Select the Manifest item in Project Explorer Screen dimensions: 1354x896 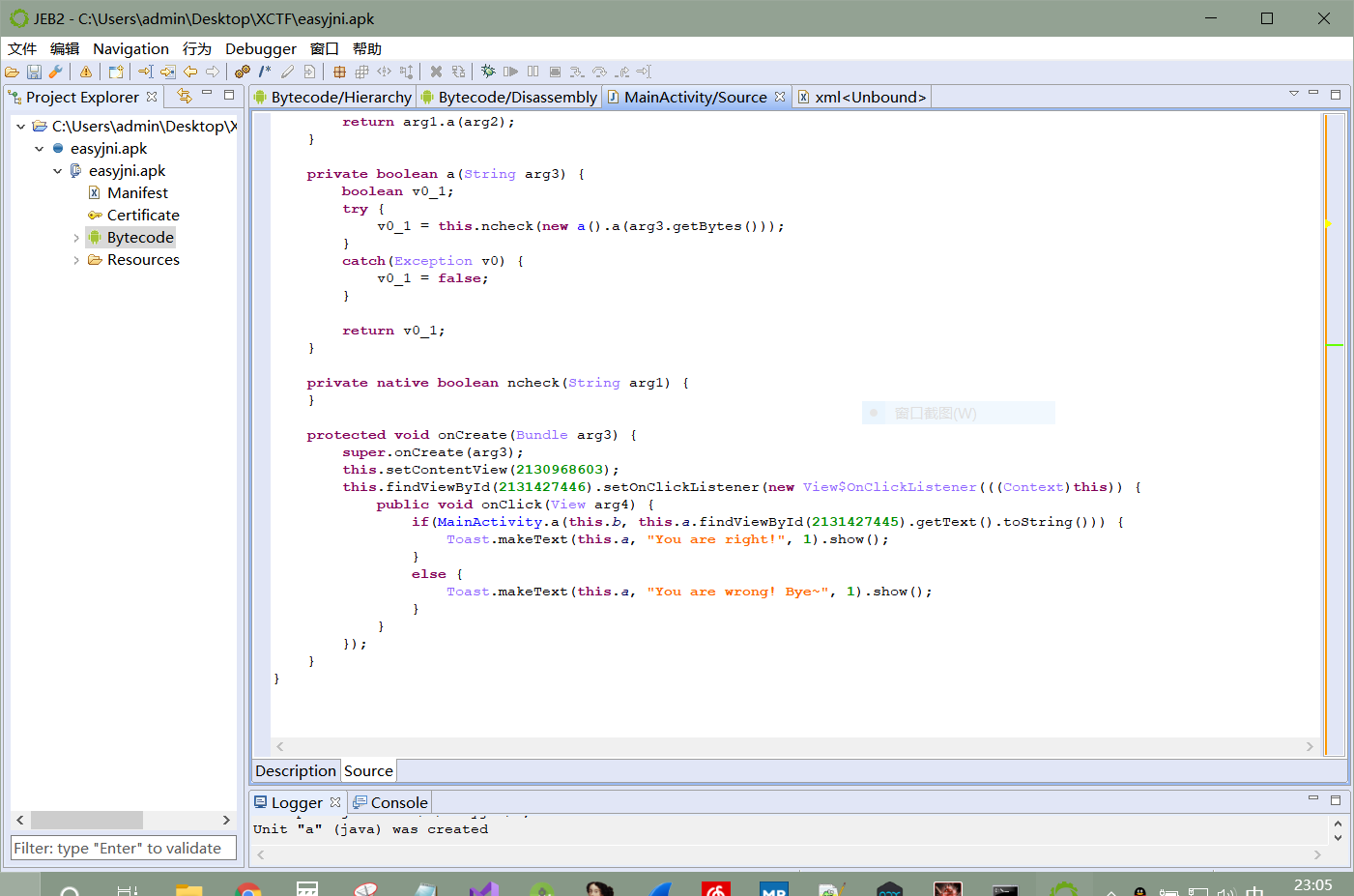[x=136, y=192]
